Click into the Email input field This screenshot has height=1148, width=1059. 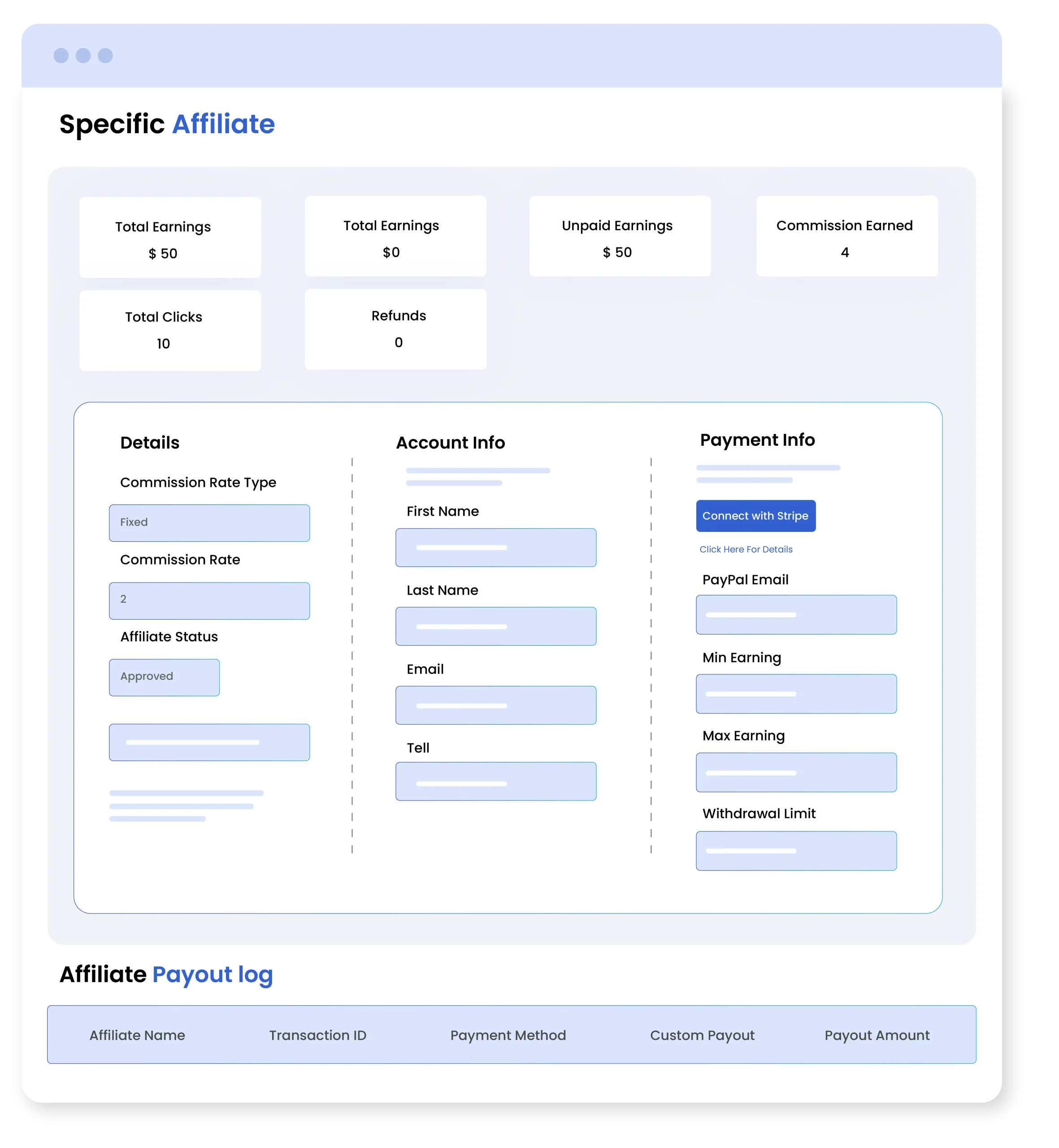pos(496,705)
